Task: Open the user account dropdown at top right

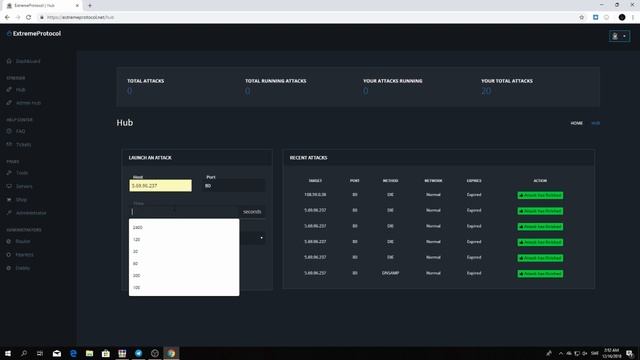Action: (x=619, y=36)
